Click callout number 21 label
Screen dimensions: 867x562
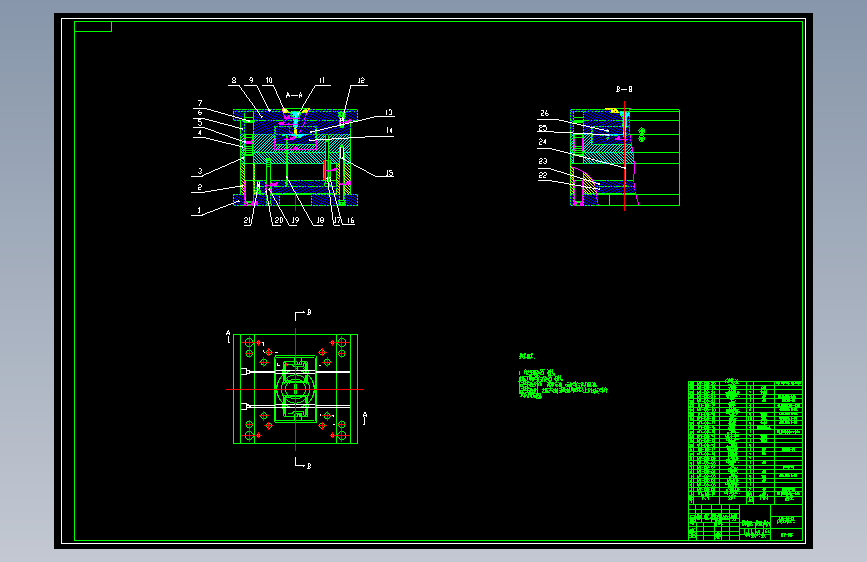point(247,220)
